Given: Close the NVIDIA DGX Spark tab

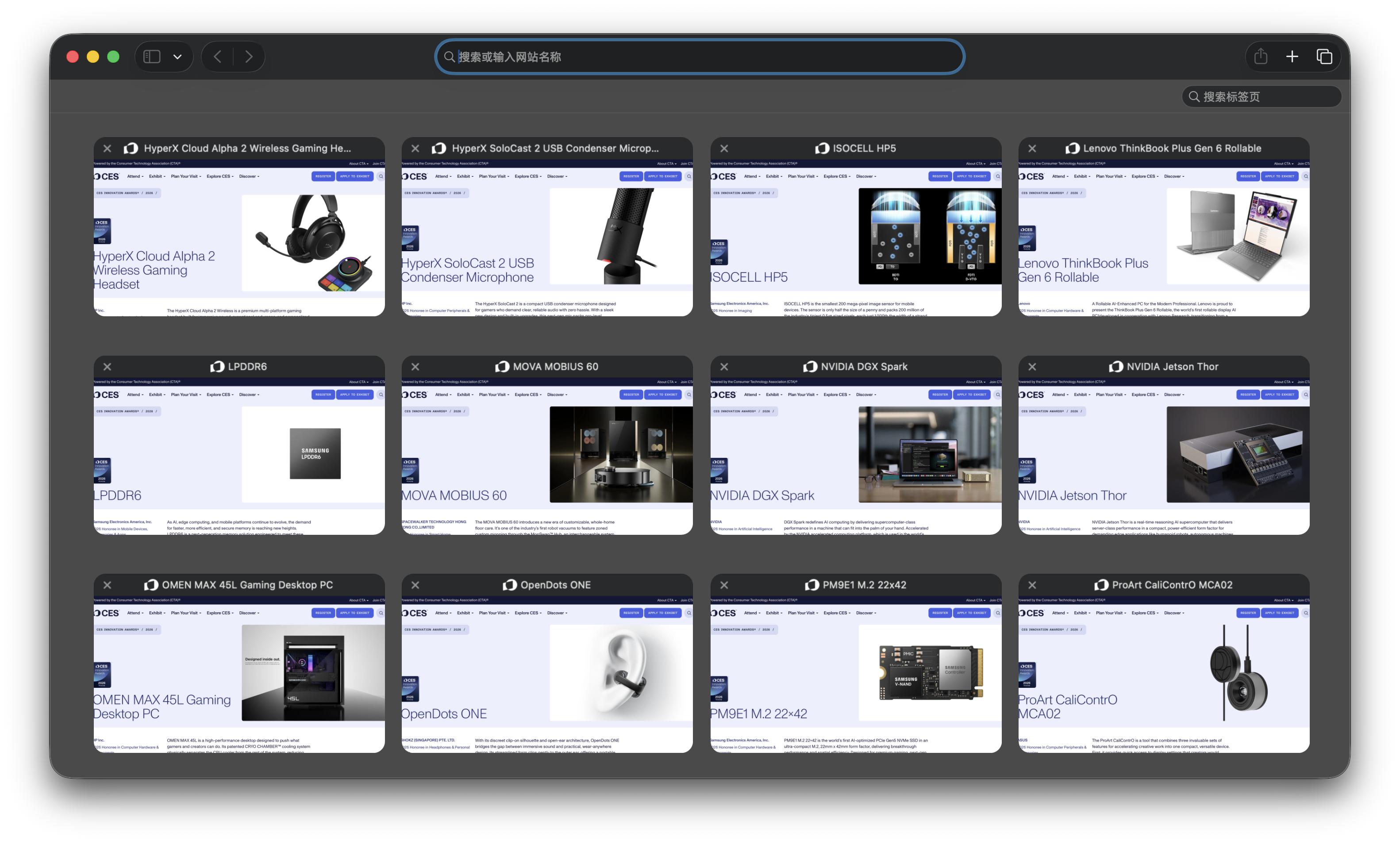Looking at the screenshot, I should tap(724, 367).
